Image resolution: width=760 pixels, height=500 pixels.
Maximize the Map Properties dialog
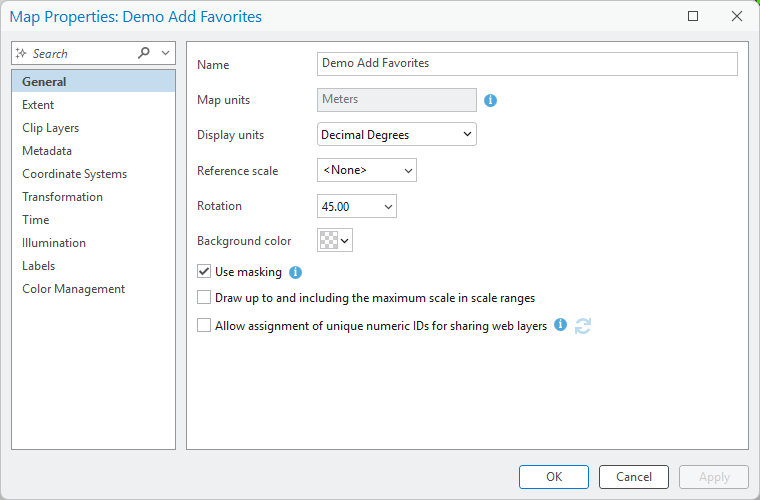pyautogui.click(x=693, y=16)
